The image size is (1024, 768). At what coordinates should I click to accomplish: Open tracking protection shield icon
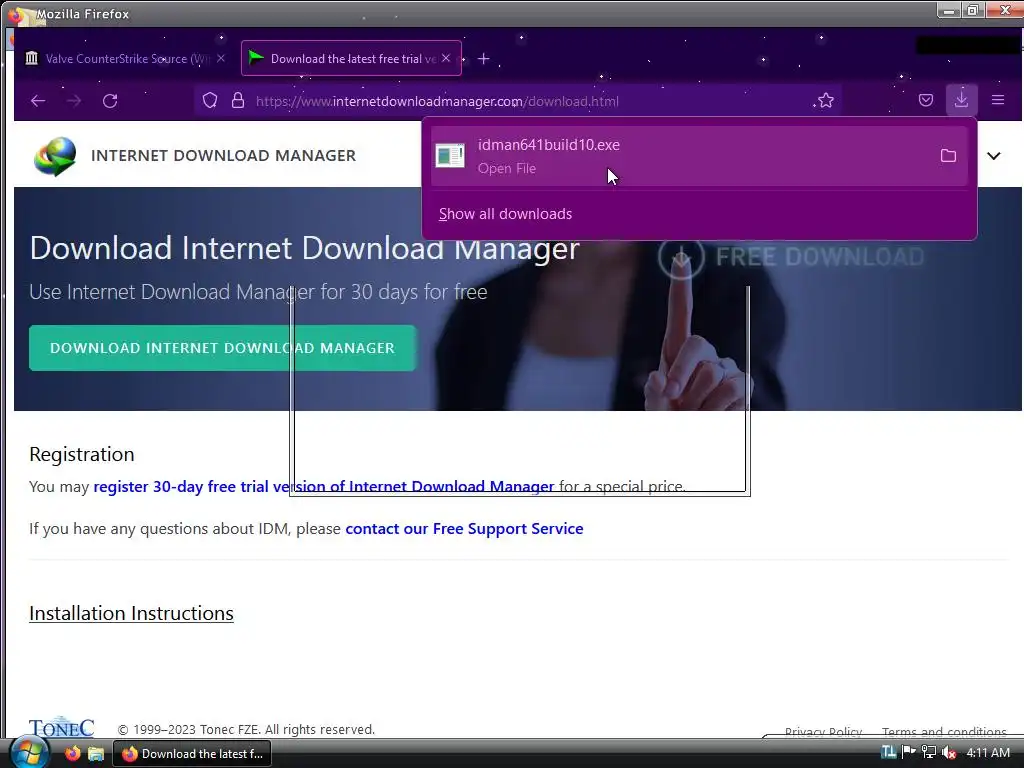pos(210,101)
